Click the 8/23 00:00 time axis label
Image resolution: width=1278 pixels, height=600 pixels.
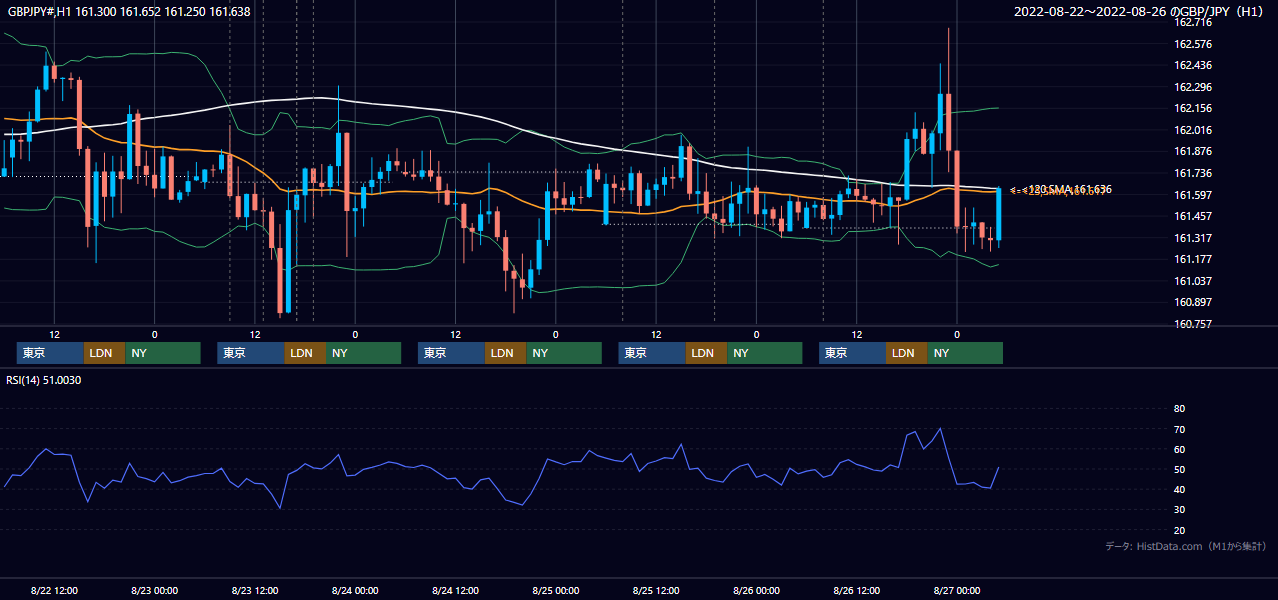click(x=154, y=591)
